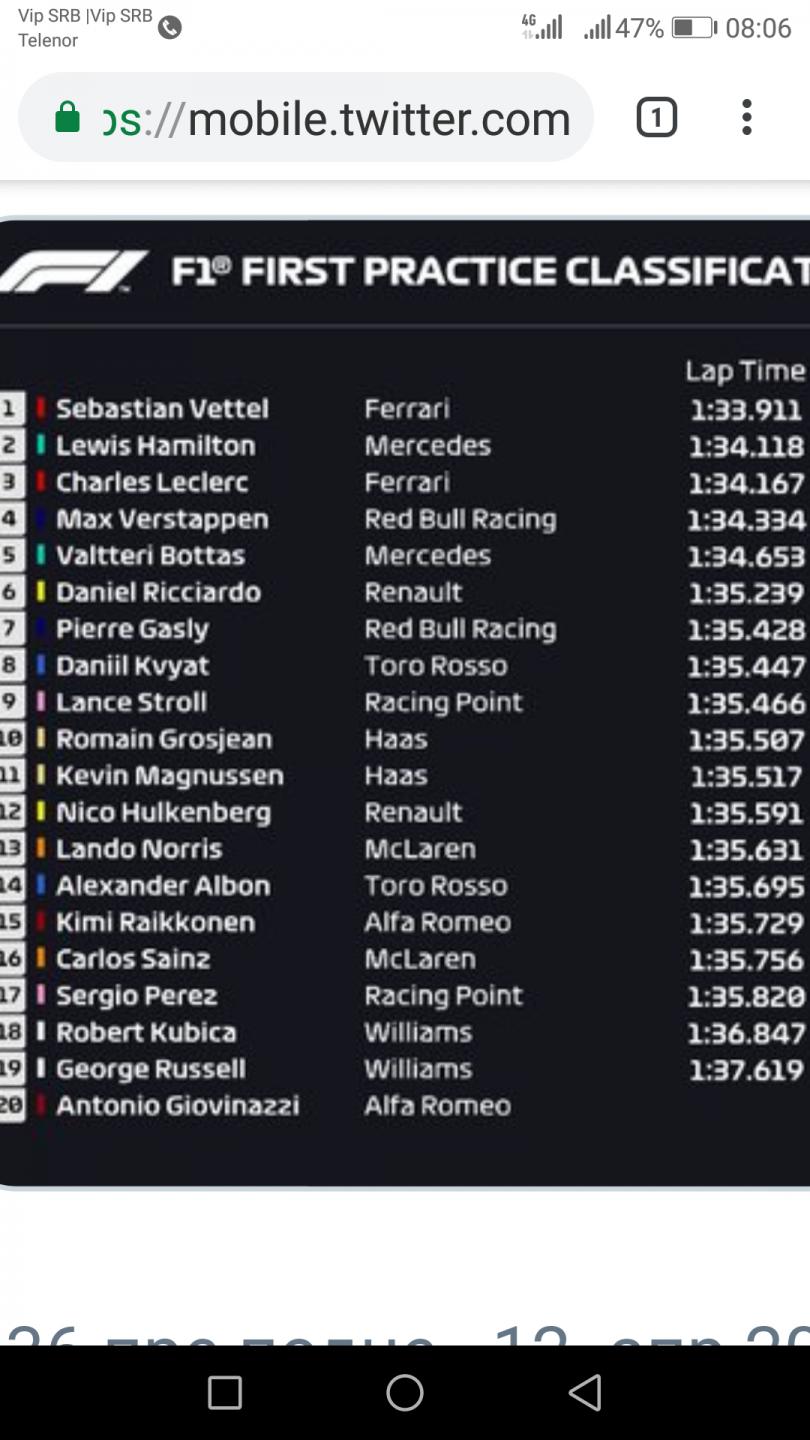Tap the Lap Time column header
Image resolution: width=810 pixels, height=1440 pixels.
745,372
